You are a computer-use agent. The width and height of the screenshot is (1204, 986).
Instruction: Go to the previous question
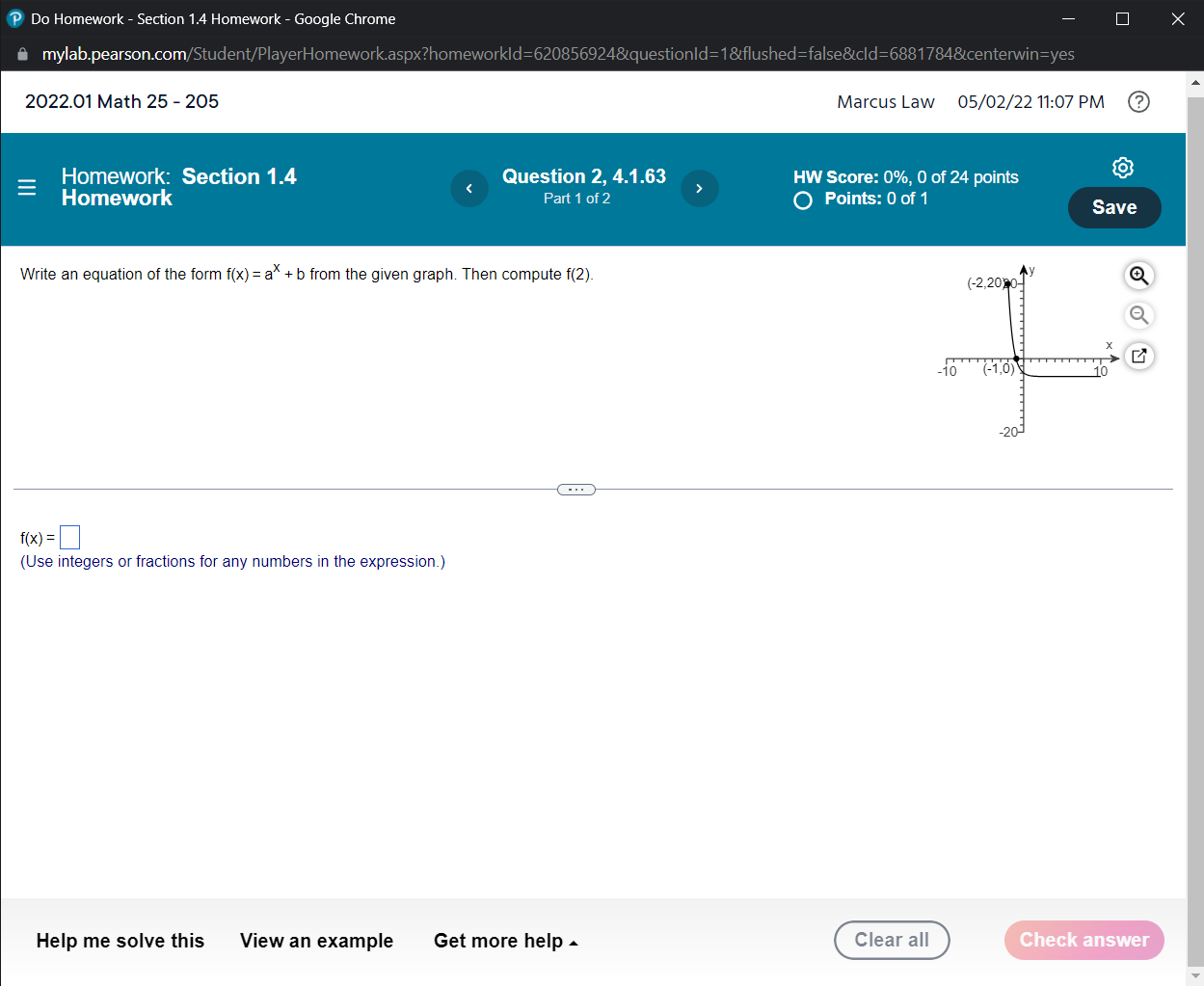[469, 188]
